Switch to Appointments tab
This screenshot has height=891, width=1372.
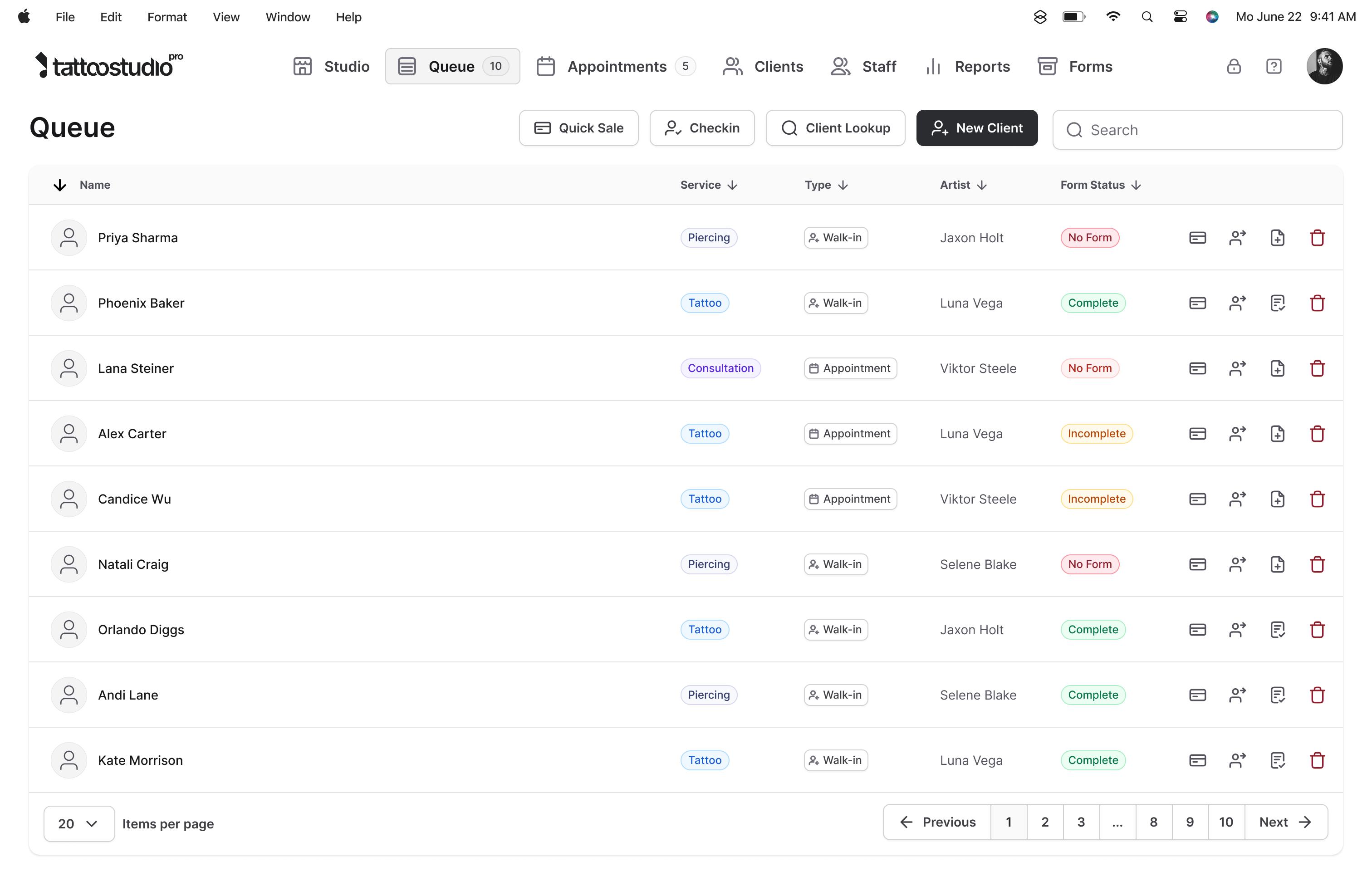coord(616,66)
